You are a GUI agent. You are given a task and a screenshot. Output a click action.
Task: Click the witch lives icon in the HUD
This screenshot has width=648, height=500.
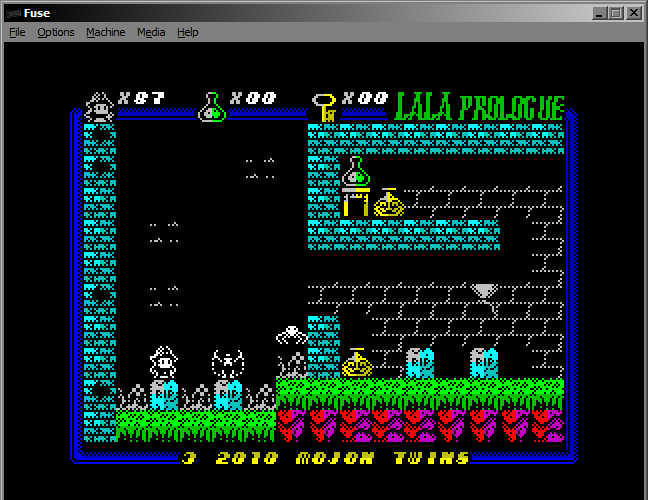coord(99,107)
